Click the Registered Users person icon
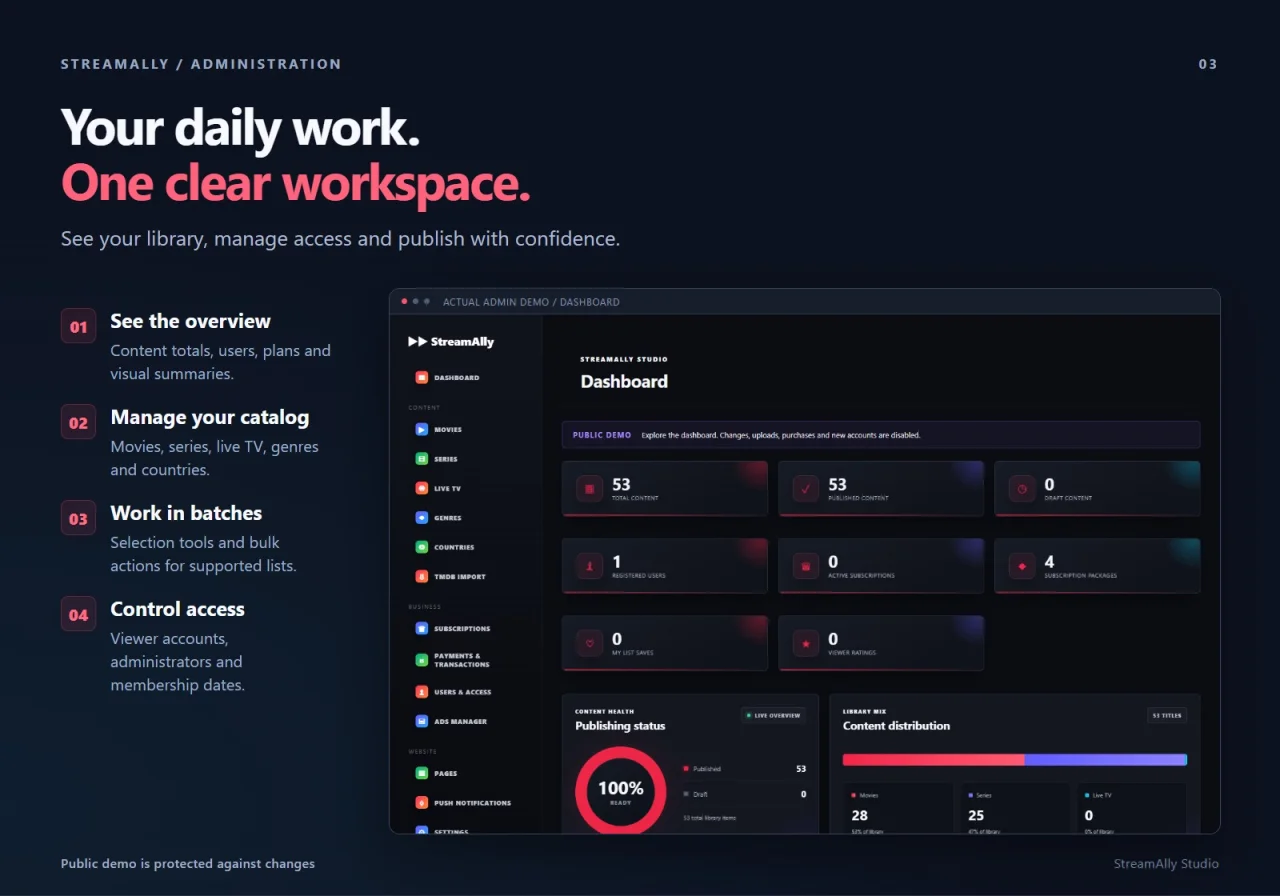The image size is (1280, 896). tap(589, 566)
